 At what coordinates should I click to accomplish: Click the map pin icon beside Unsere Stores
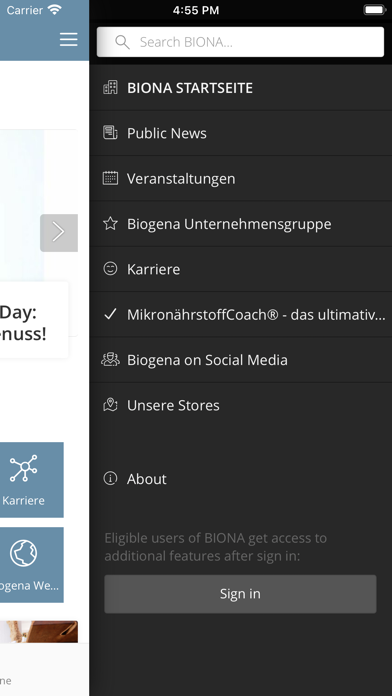[x=110, y=404]
